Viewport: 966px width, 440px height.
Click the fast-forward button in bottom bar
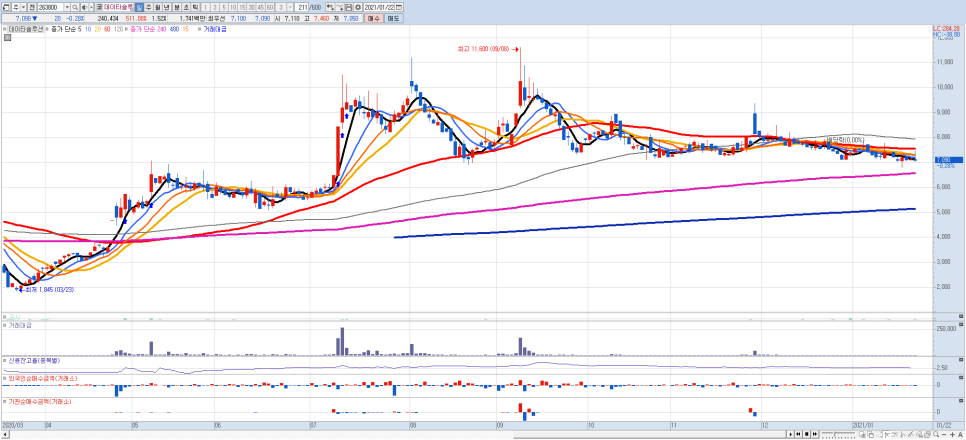tap(815, 434)
